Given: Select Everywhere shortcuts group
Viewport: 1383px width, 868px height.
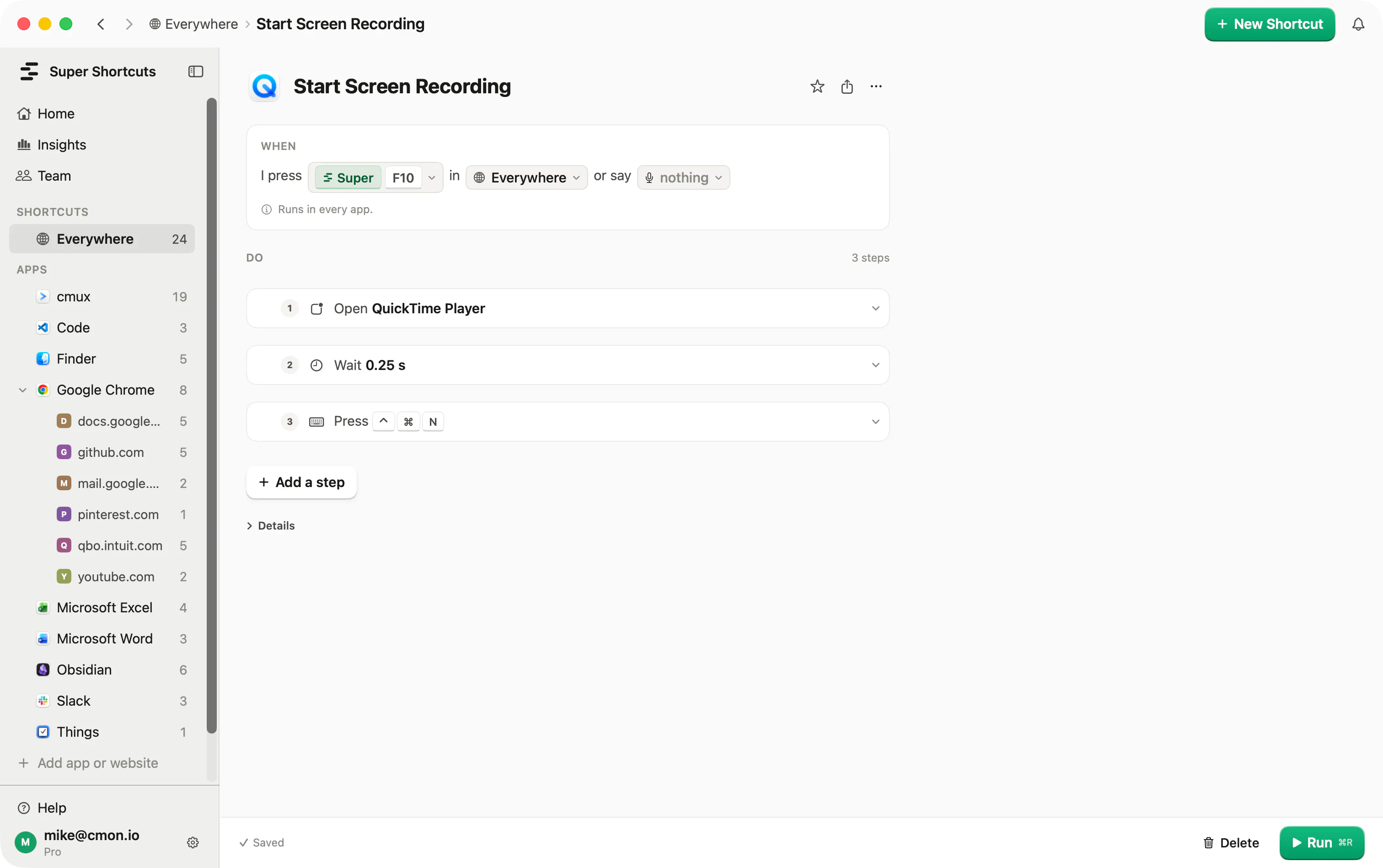Looking at the screenshot, I should tap(102, 239).
